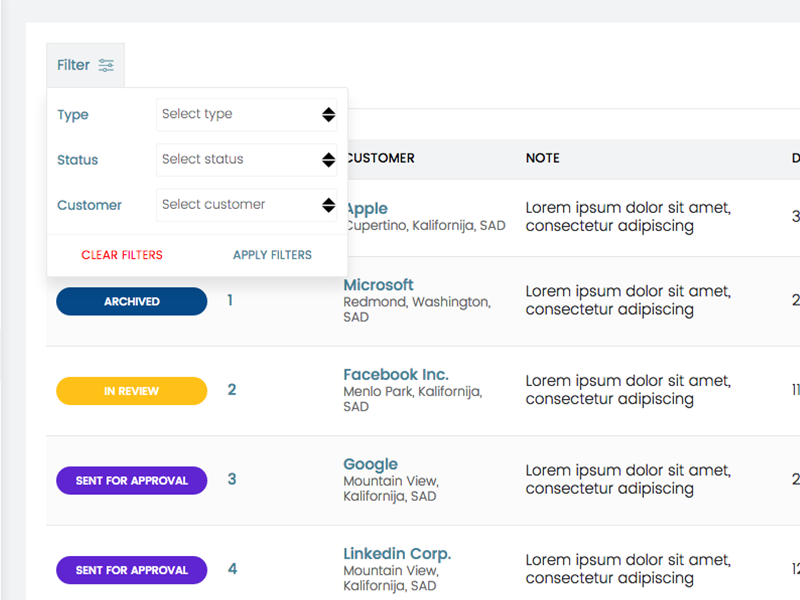
Task: Open the Facebook Inc. customer link
Action: 396,375
